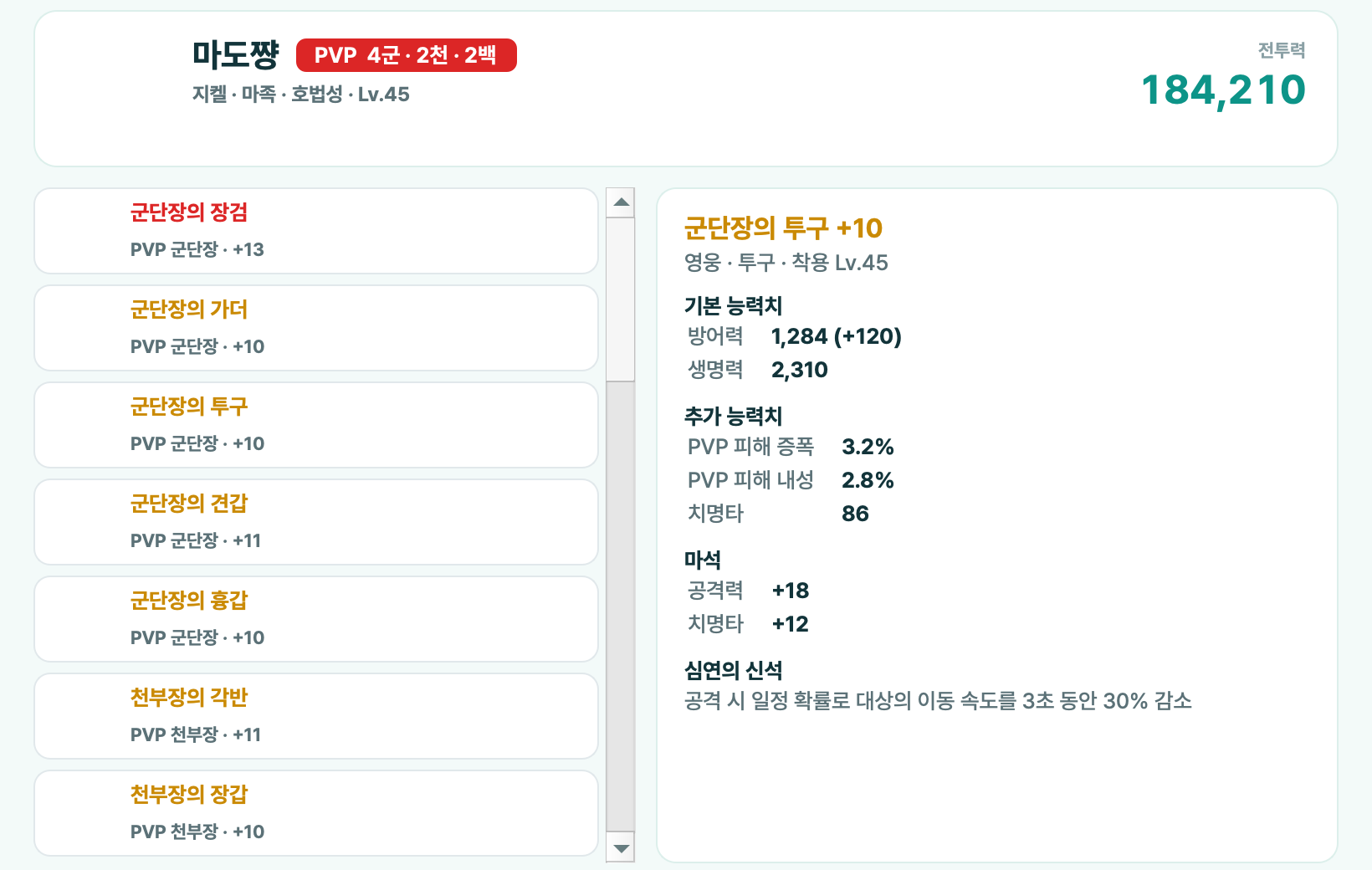Click the scrollbar up arrow
The width and height of the screenshot is (1372, 870).
pos(621,202)
